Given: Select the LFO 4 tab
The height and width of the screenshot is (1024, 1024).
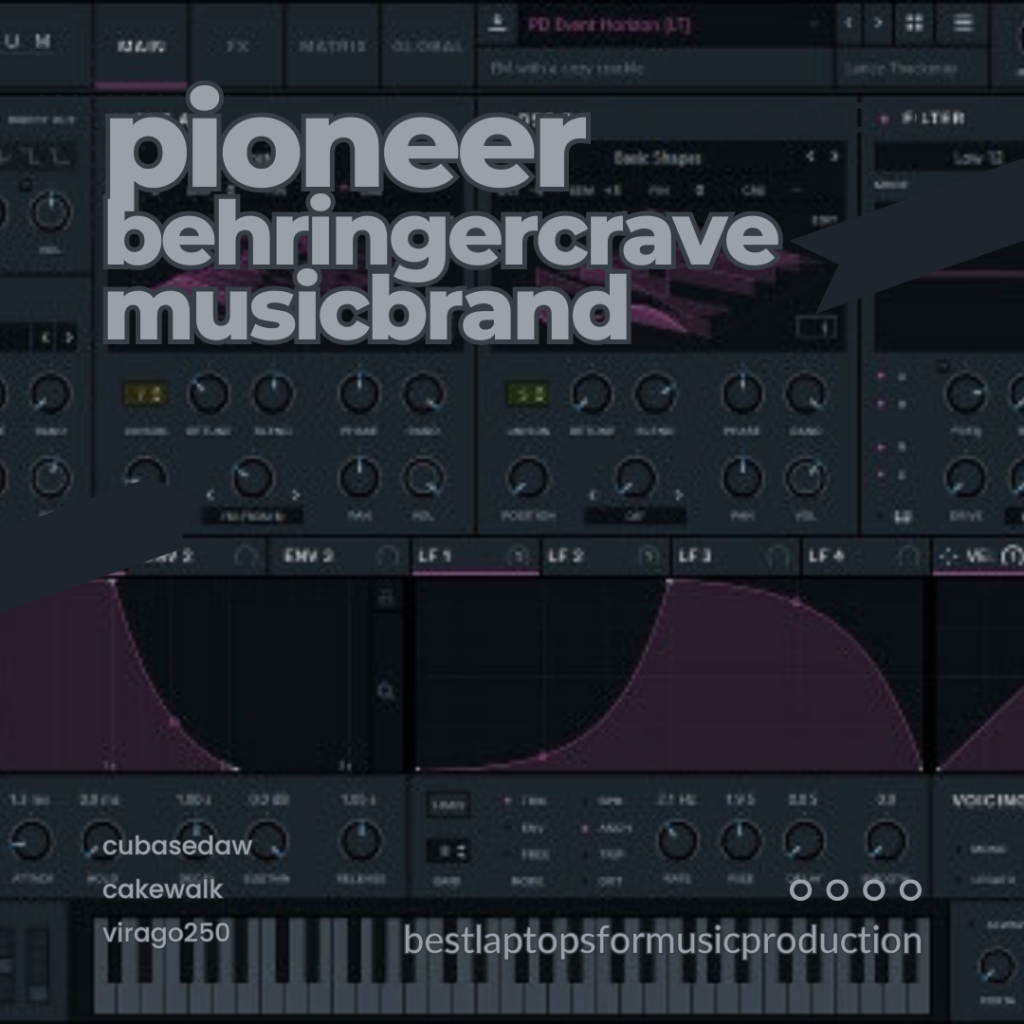Looking at the screenshot, I should pos(866,556).
